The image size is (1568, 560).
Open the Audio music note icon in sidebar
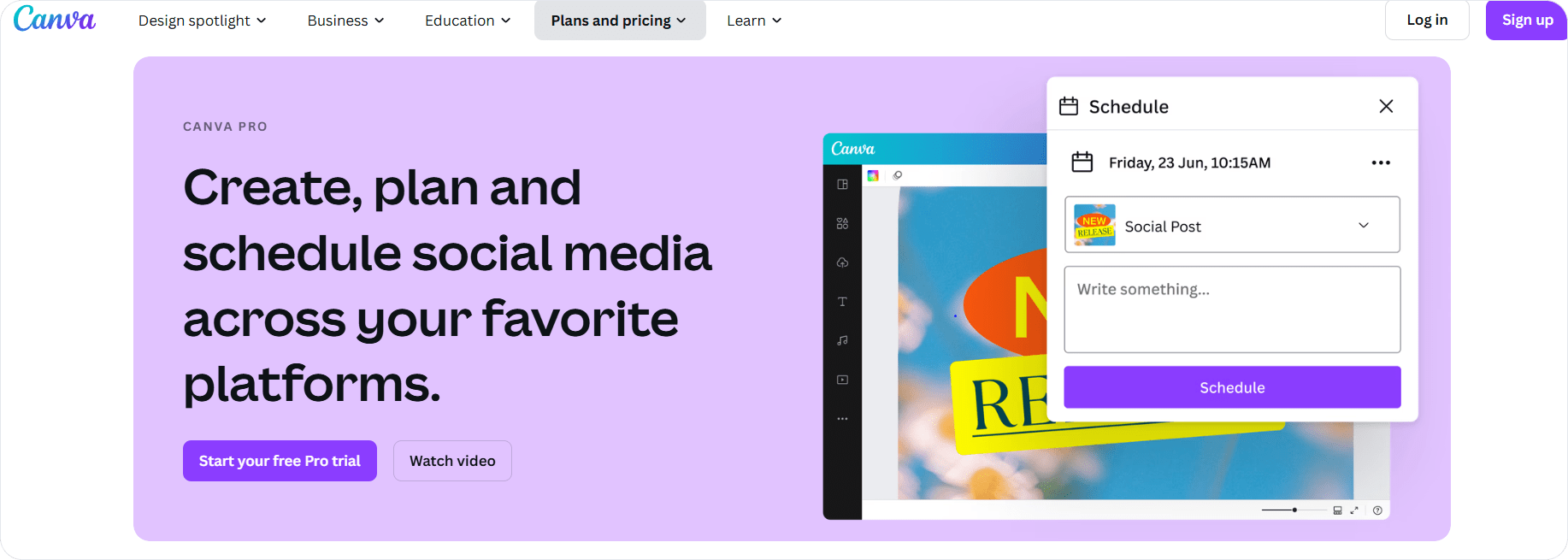click(842, 340)
